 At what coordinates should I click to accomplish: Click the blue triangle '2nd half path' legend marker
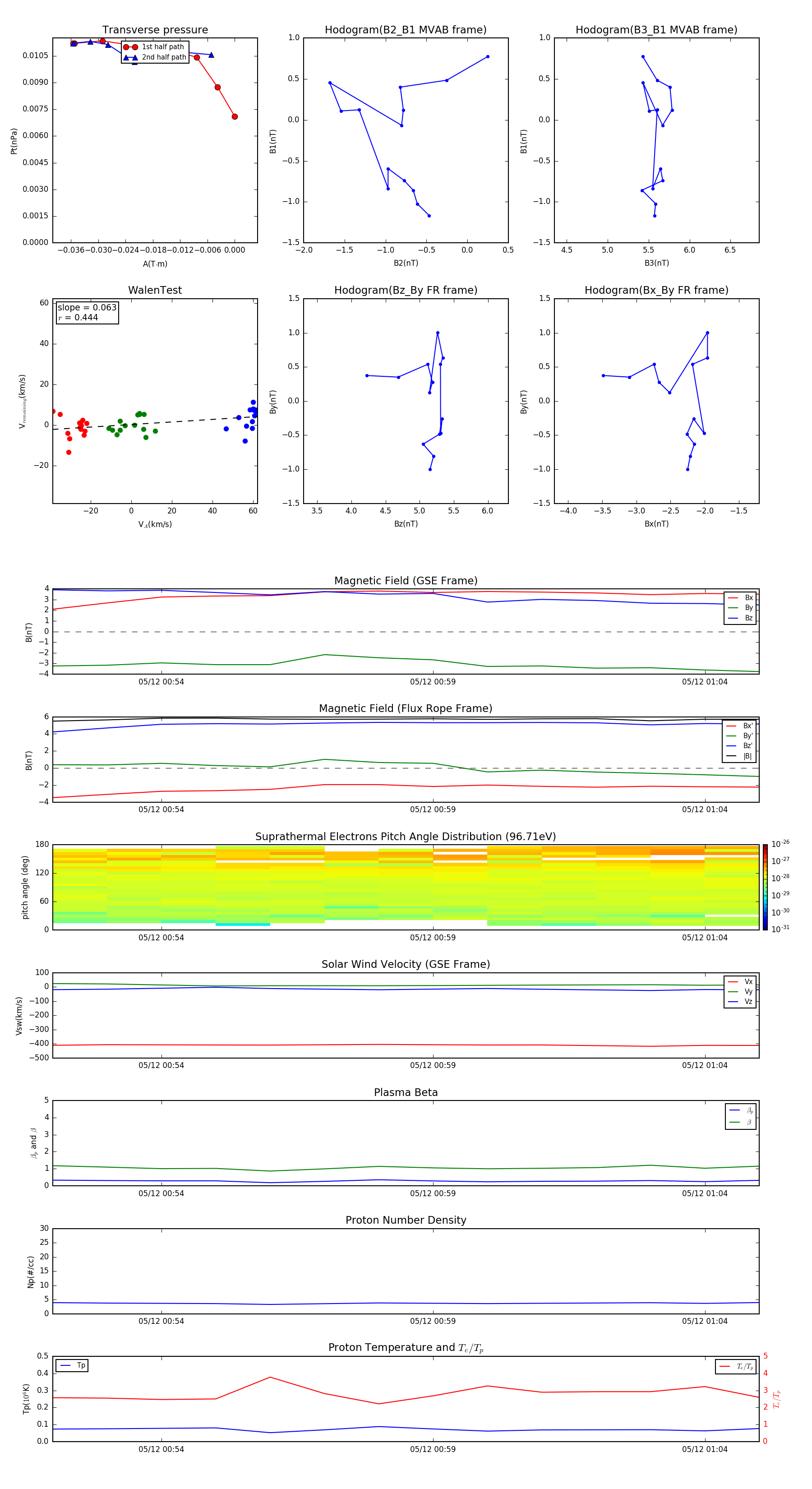coord(131,57)
